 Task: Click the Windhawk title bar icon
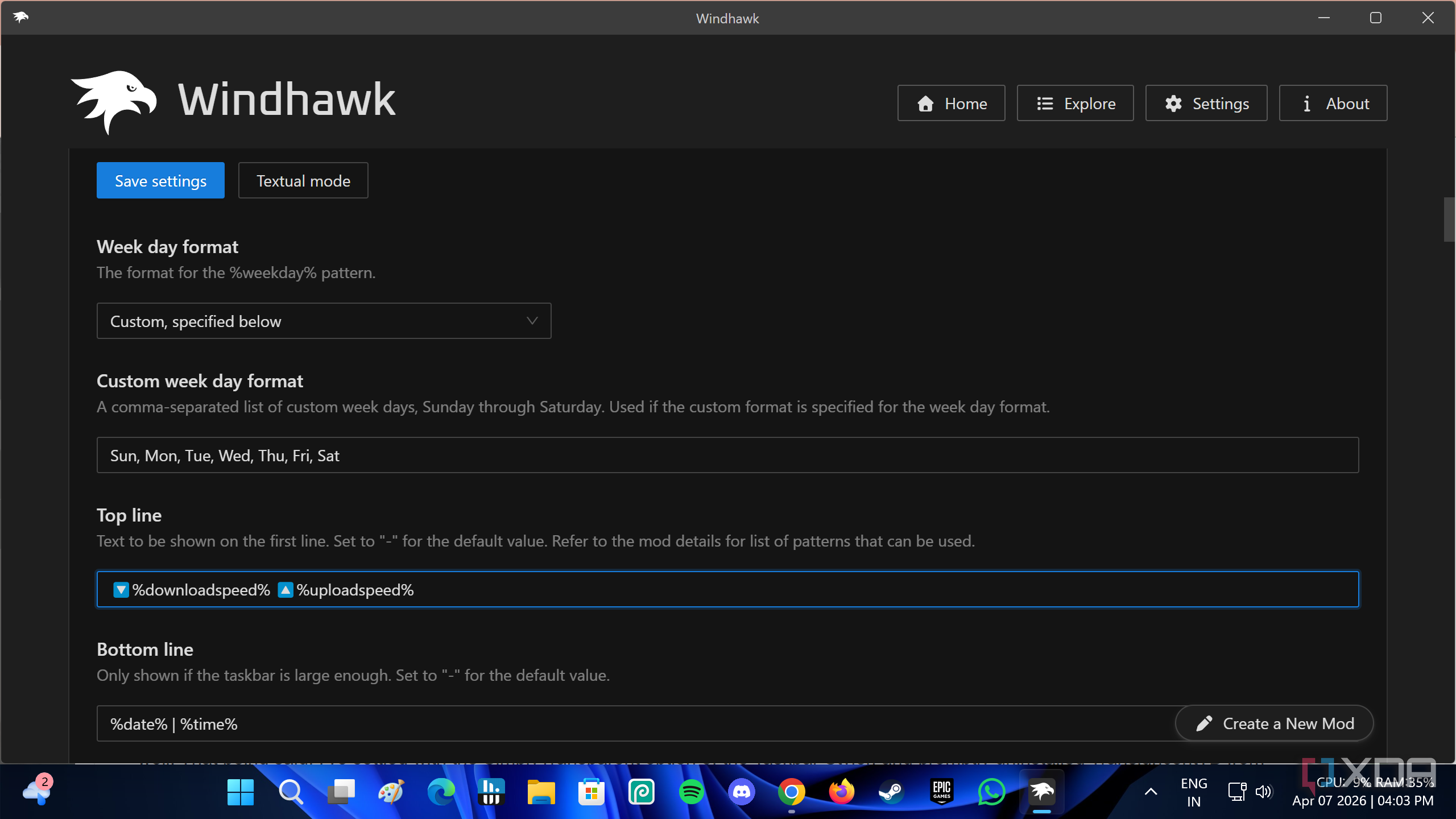click(21, 18)
